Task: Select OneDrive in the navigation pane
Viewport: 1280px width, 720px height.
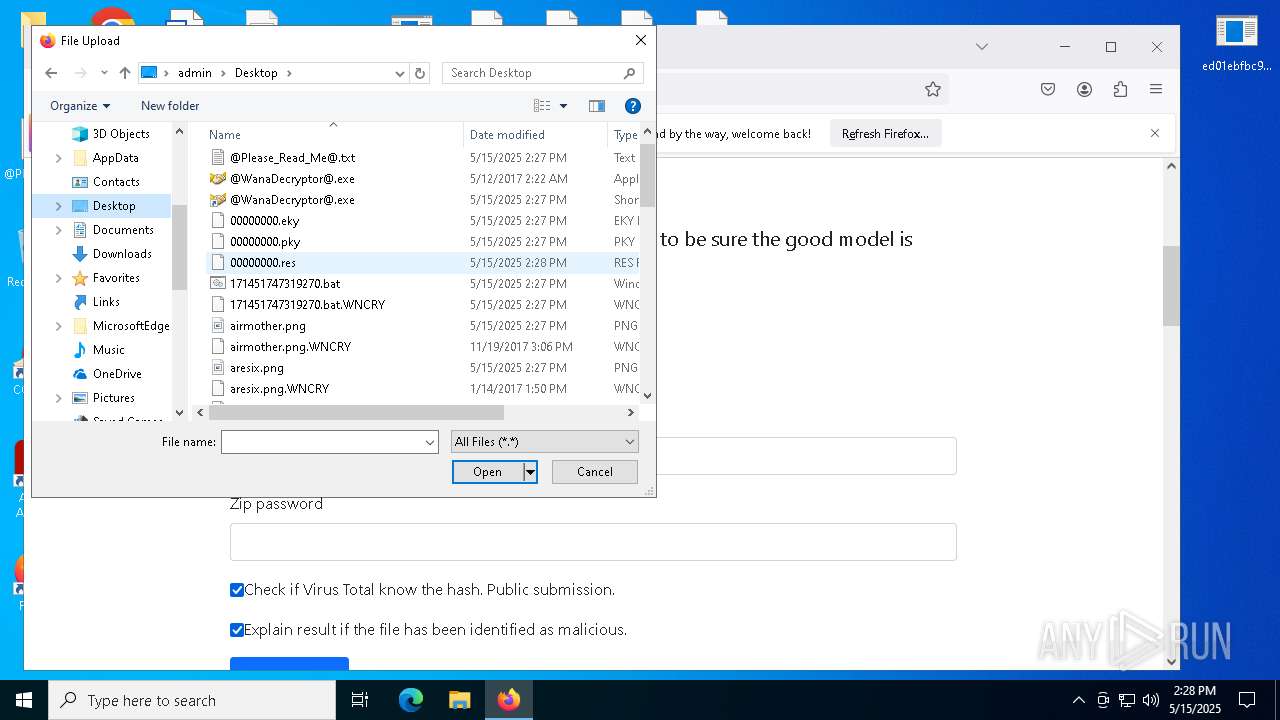Action: [x=117, y=374]
